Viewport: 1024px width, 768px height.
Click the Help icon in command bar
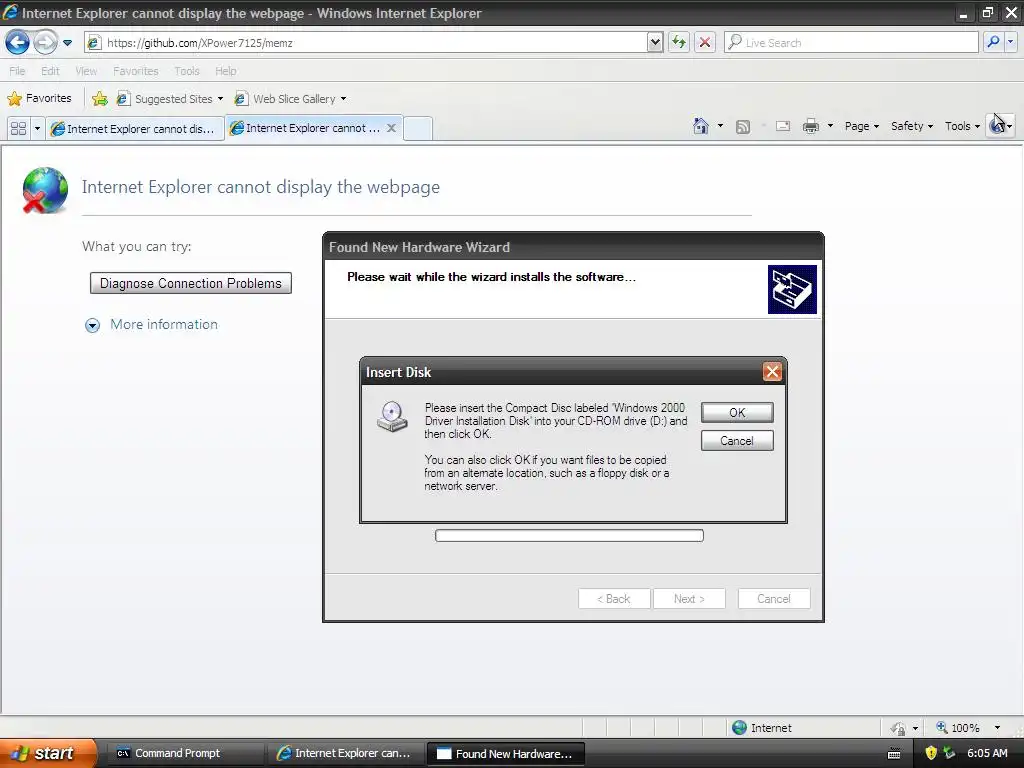point(999,126)
